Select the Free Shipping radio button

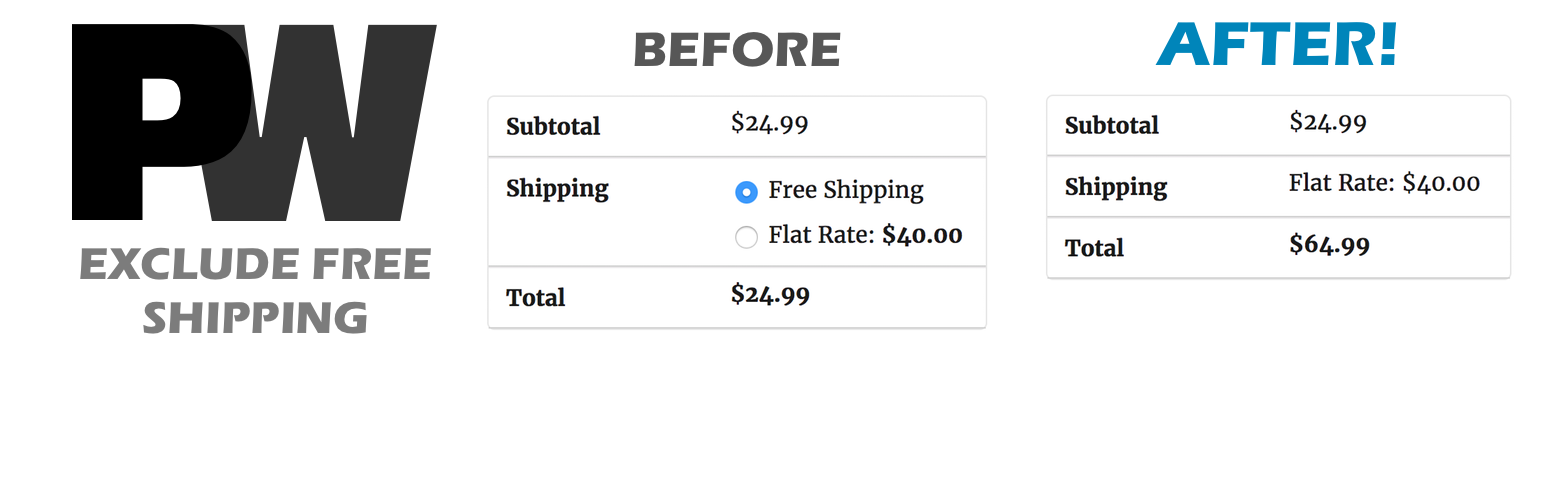(x=746, y=191)
